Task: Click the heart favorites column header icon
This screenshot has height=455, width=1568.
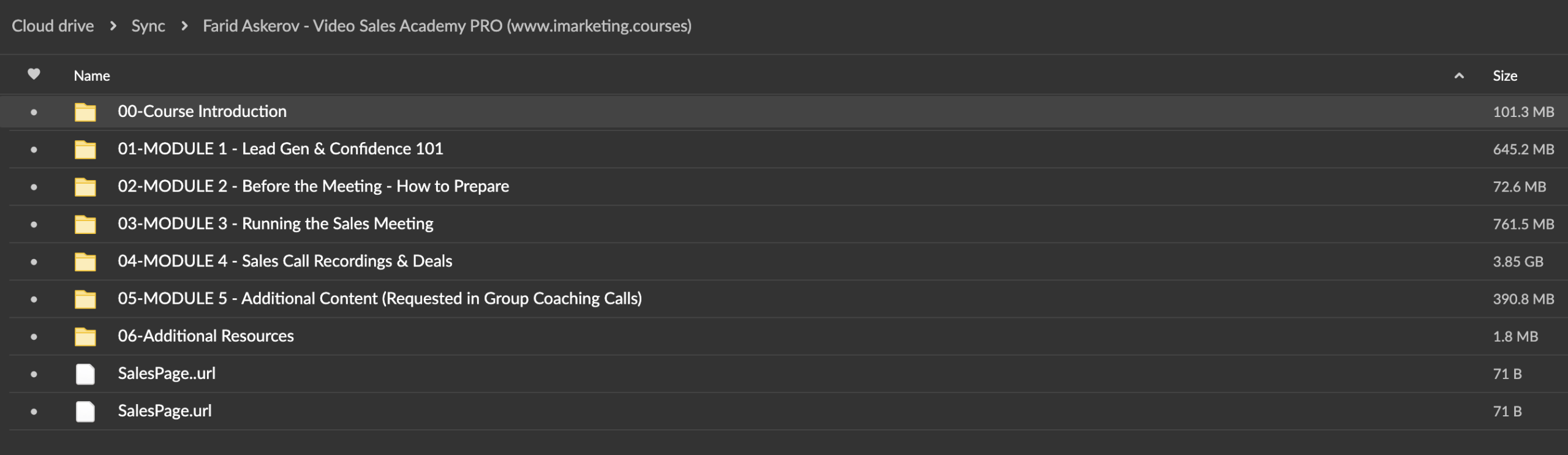Action: [34, 74]
